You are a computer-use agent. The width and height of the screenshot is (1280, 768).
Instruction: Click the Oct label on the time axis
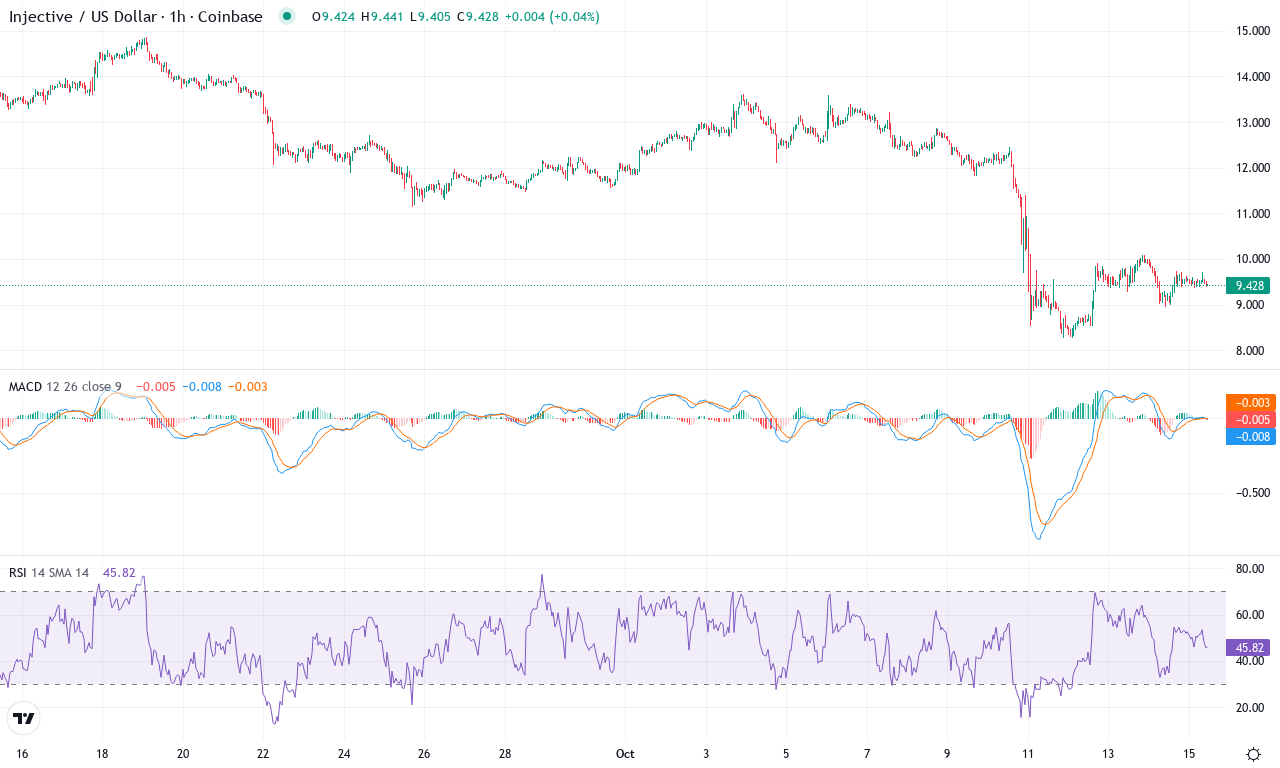coord(625,754)
